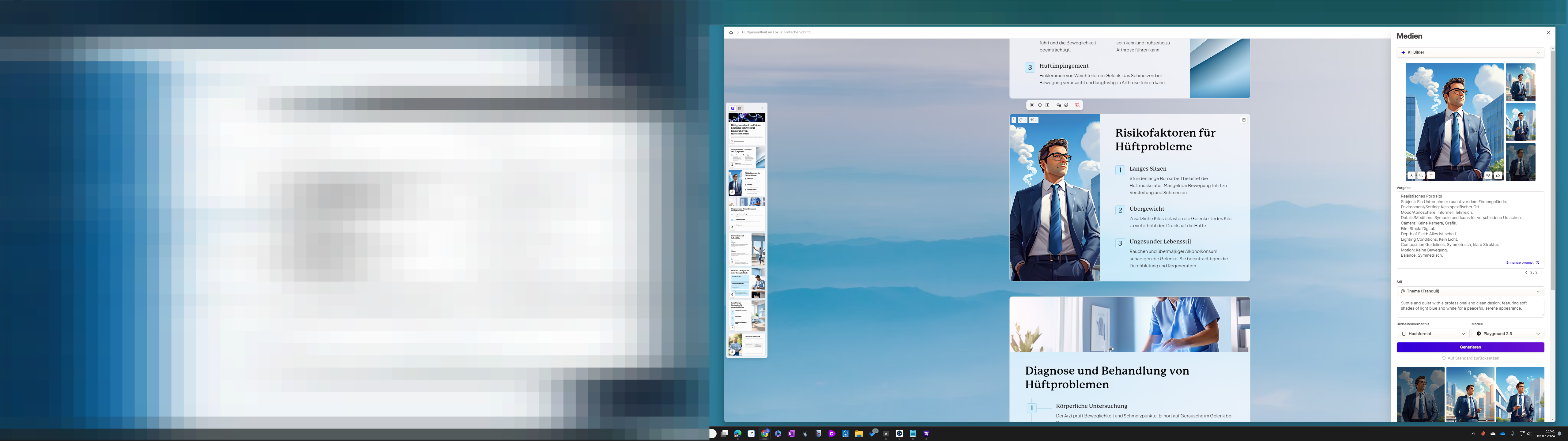Close the slide filmstrip panel
The image size is (1568, 441).
coord(762,108)
